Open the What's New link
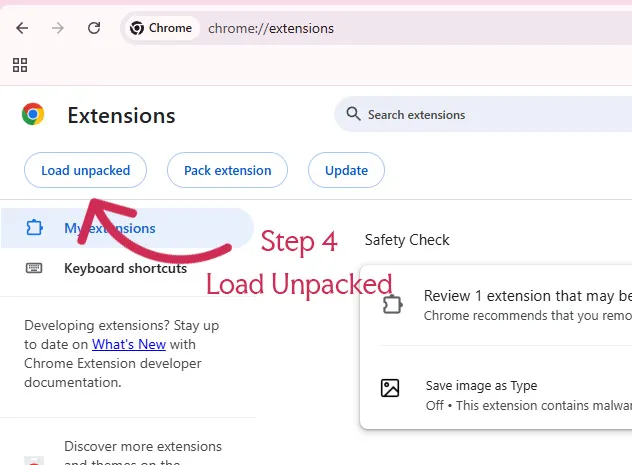Screen dimensions: 632x465 [x=129, y=345]
